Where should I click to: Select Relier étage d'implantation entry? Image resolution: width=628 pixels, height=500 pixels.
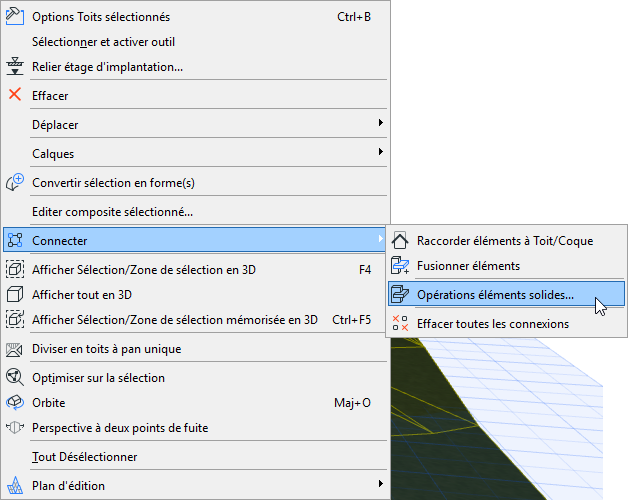pyautogui.click(x=195, y=67)
